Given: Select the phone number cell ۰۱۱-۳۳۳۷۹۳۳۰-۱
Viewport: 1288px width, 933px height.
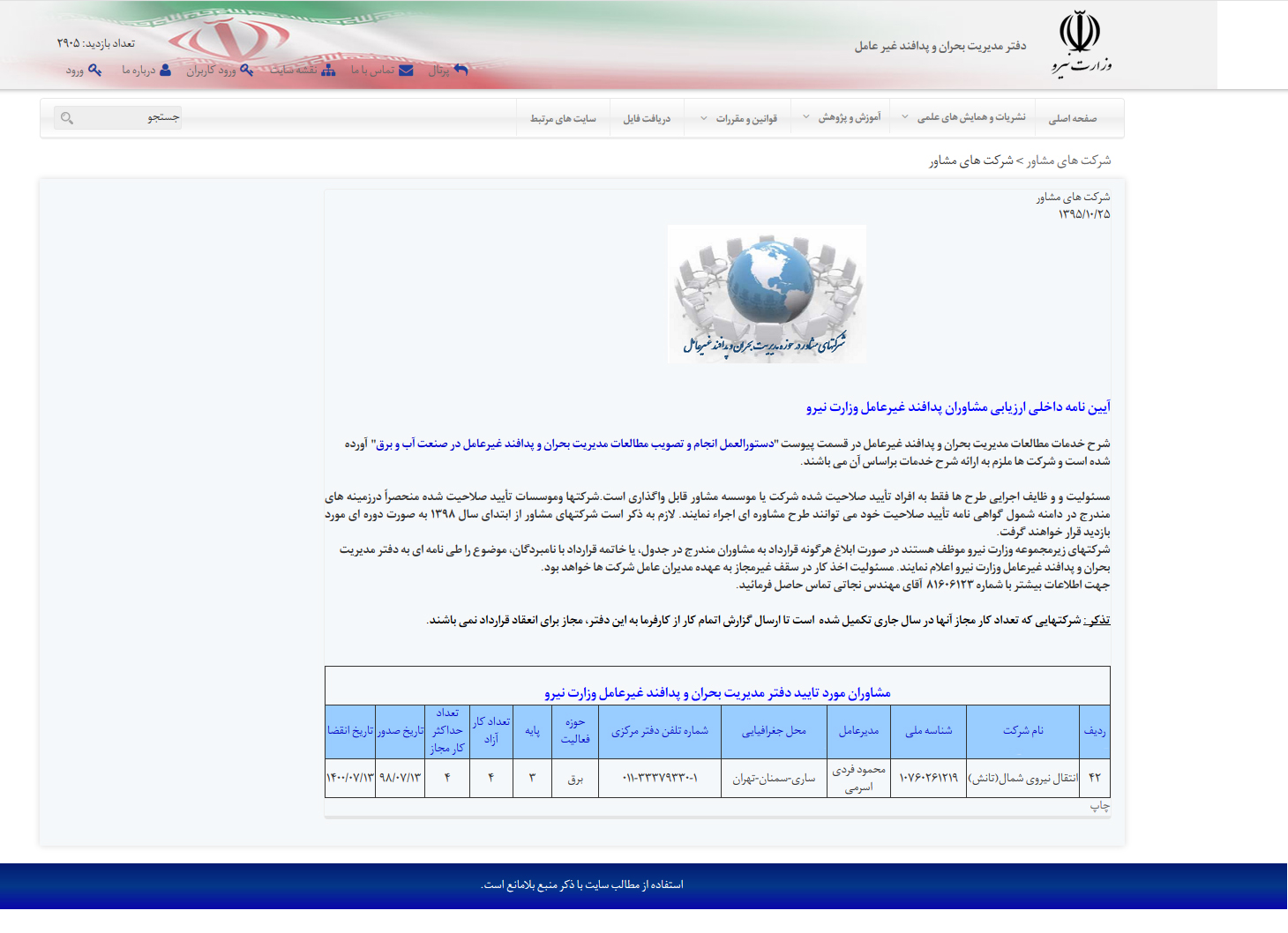Looking at the screenshot, I should tap(660, 779).
